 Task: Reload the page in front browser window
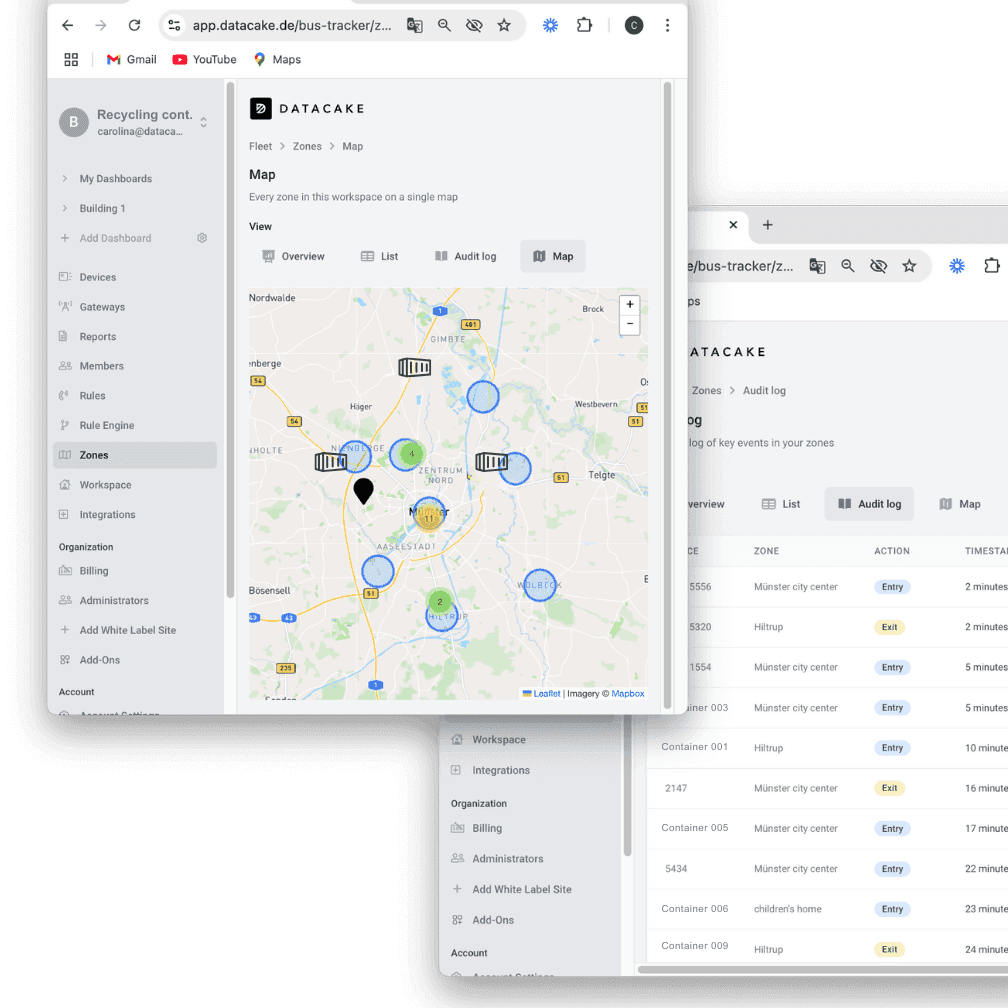134,25
